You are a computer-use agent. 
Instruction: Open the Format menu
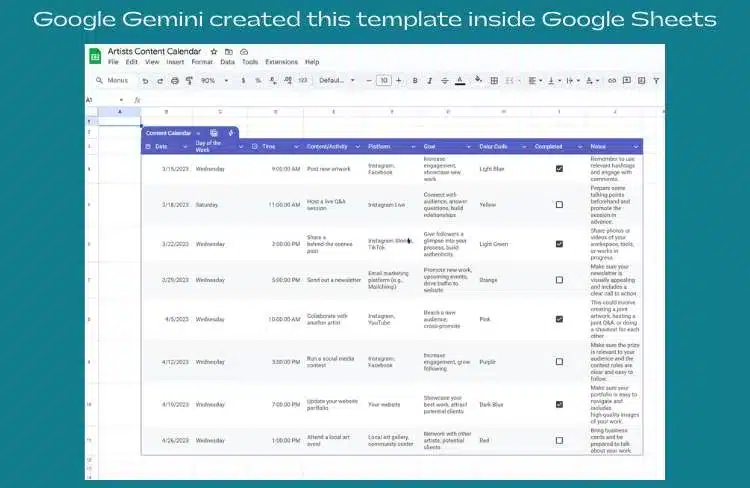coord(202,62)
